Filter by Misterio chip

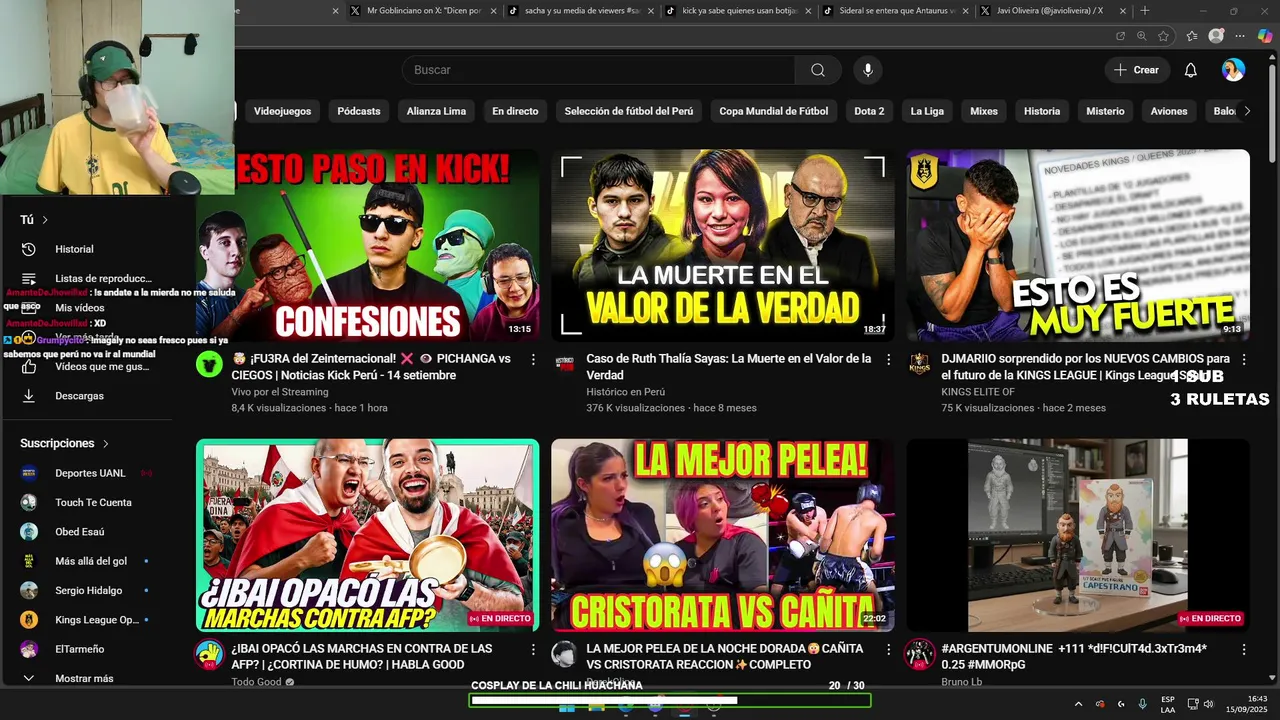pyautogui.click(x=1105, y=111)
